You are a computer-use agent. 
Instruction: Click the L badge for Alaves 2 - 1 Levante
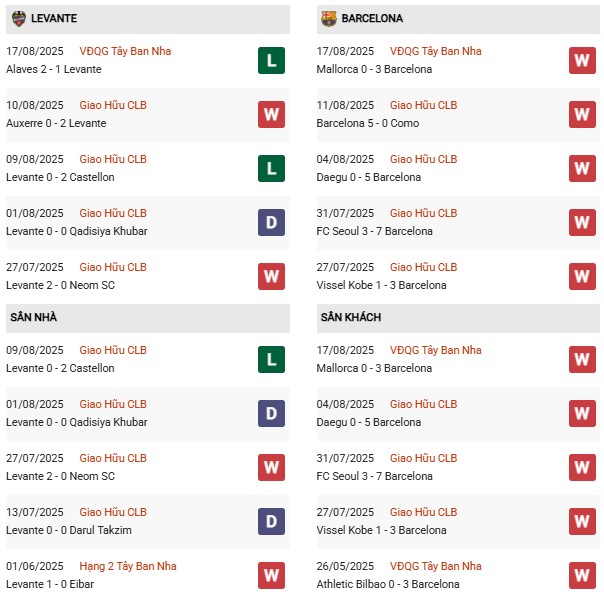click(x=271, y=60)
